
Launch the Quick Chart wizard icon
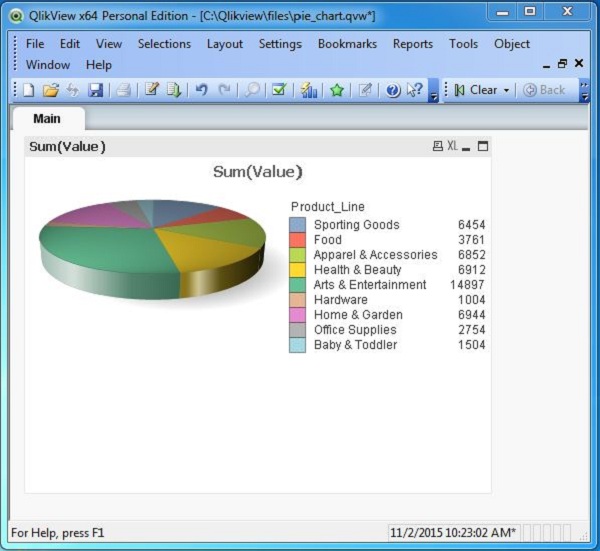click(x=308, y=90)
